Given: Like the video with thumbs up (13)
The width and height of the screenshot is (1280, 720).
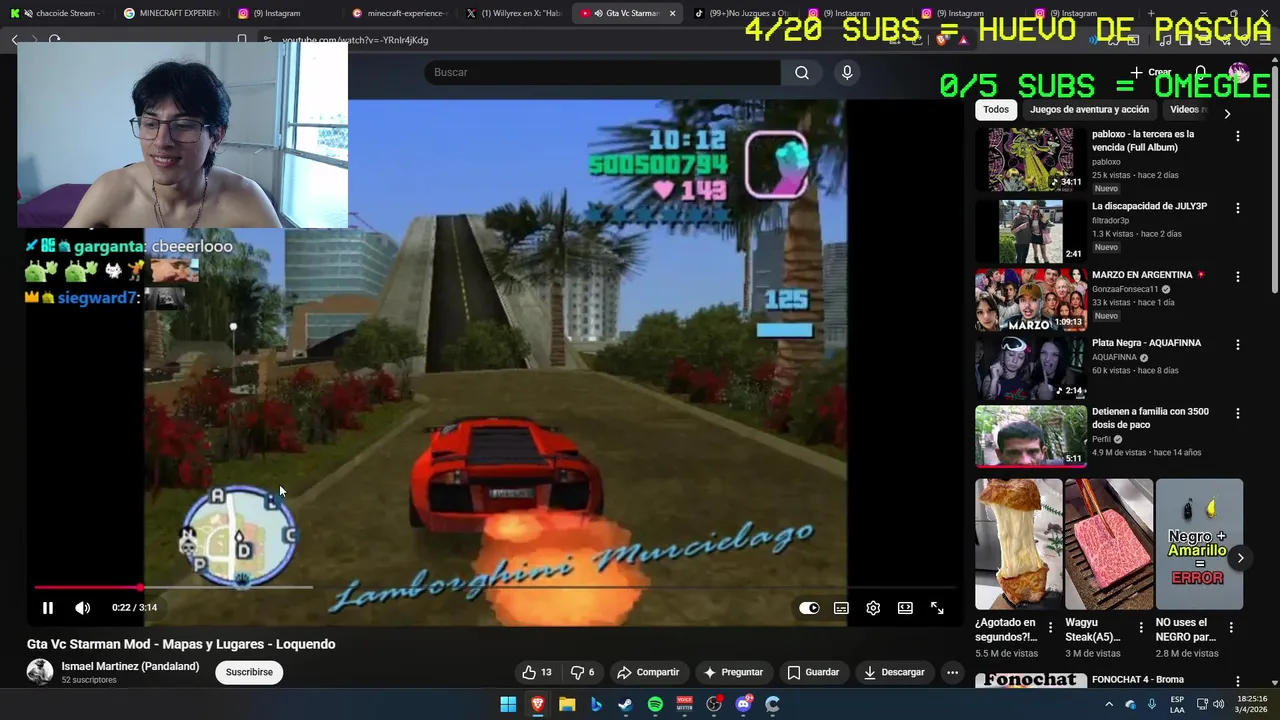Looking at the screenshot, I should [537, 672].
